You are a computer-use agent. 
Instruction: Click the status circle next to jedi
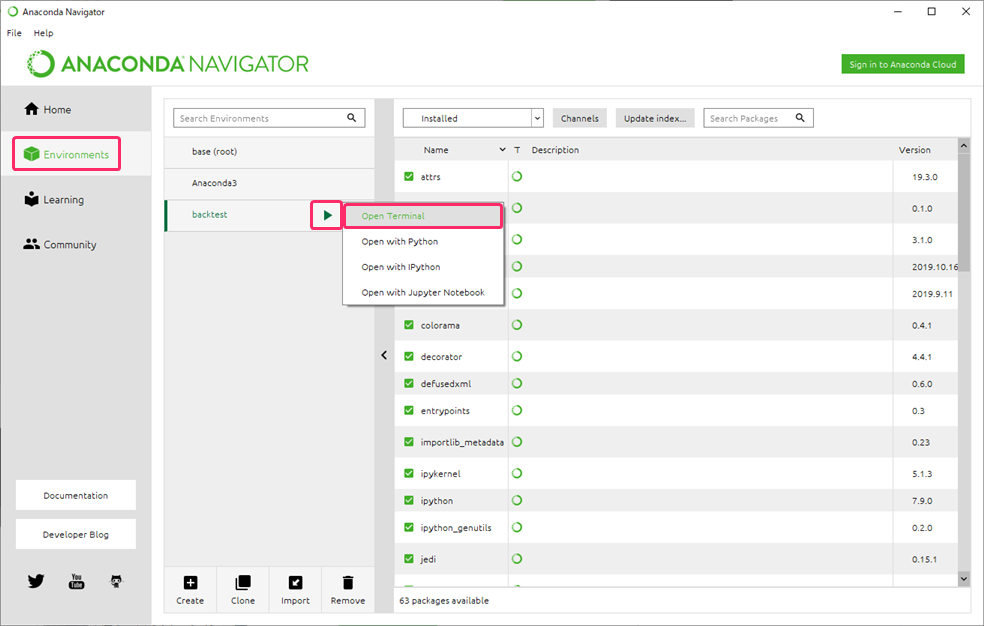[517, 559]
